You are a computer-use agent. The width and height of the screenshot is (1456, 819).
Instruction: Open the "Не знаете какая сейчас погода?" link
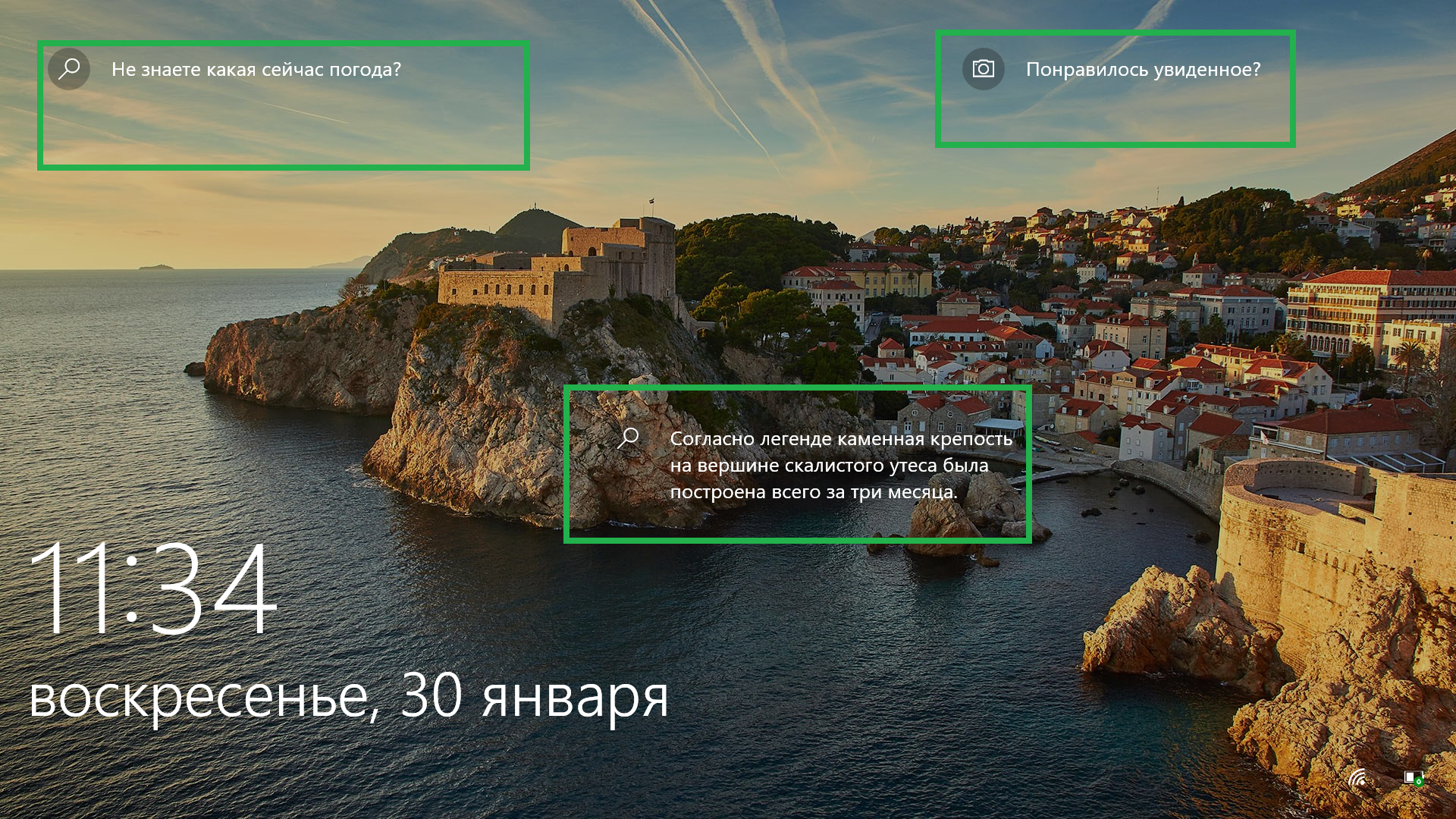pos(256,70)
